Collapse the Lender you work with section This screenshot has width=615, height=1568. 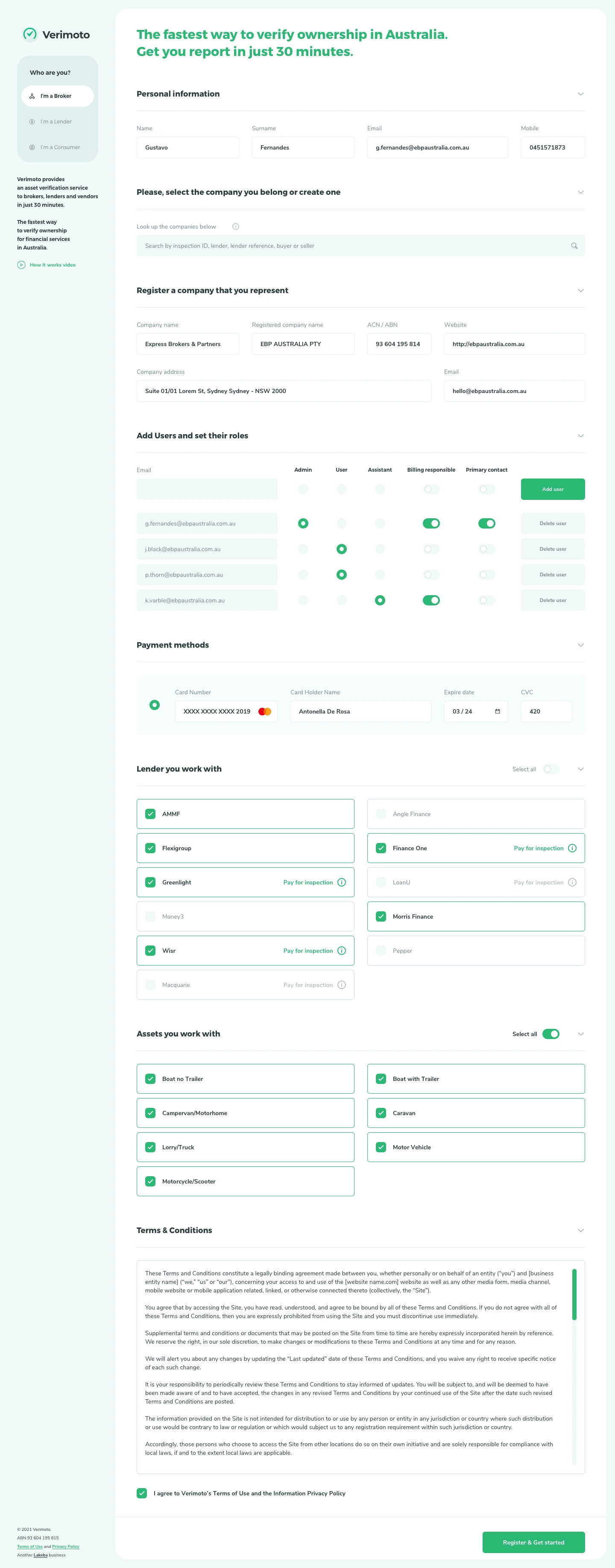[581, 769]
